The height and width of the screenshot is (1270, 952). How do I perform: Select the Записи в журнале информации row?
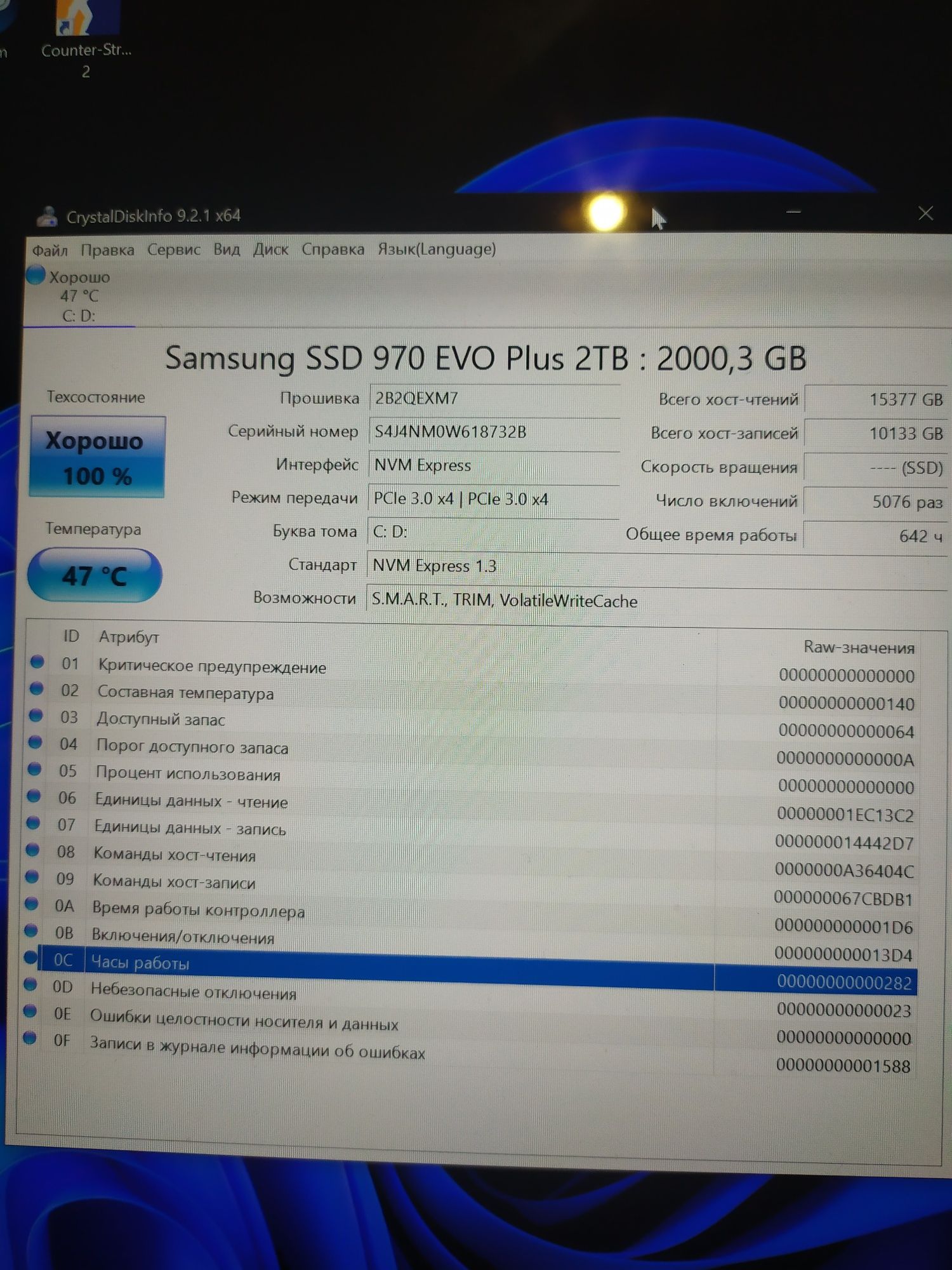pyautogui.click(x=470, y=1053)
